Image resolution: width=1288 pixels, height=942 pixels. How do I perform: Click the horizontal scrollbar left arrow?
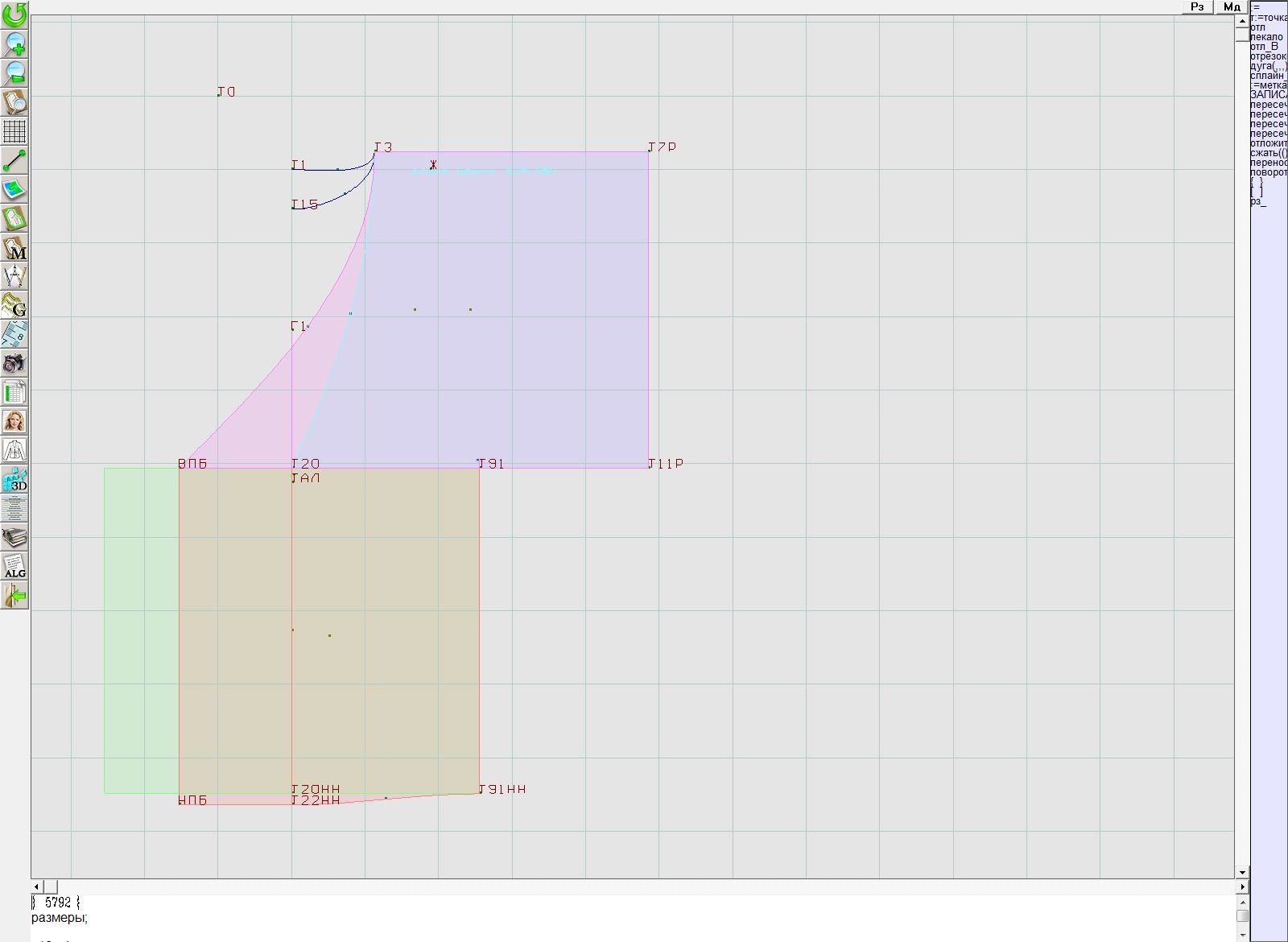37,886
